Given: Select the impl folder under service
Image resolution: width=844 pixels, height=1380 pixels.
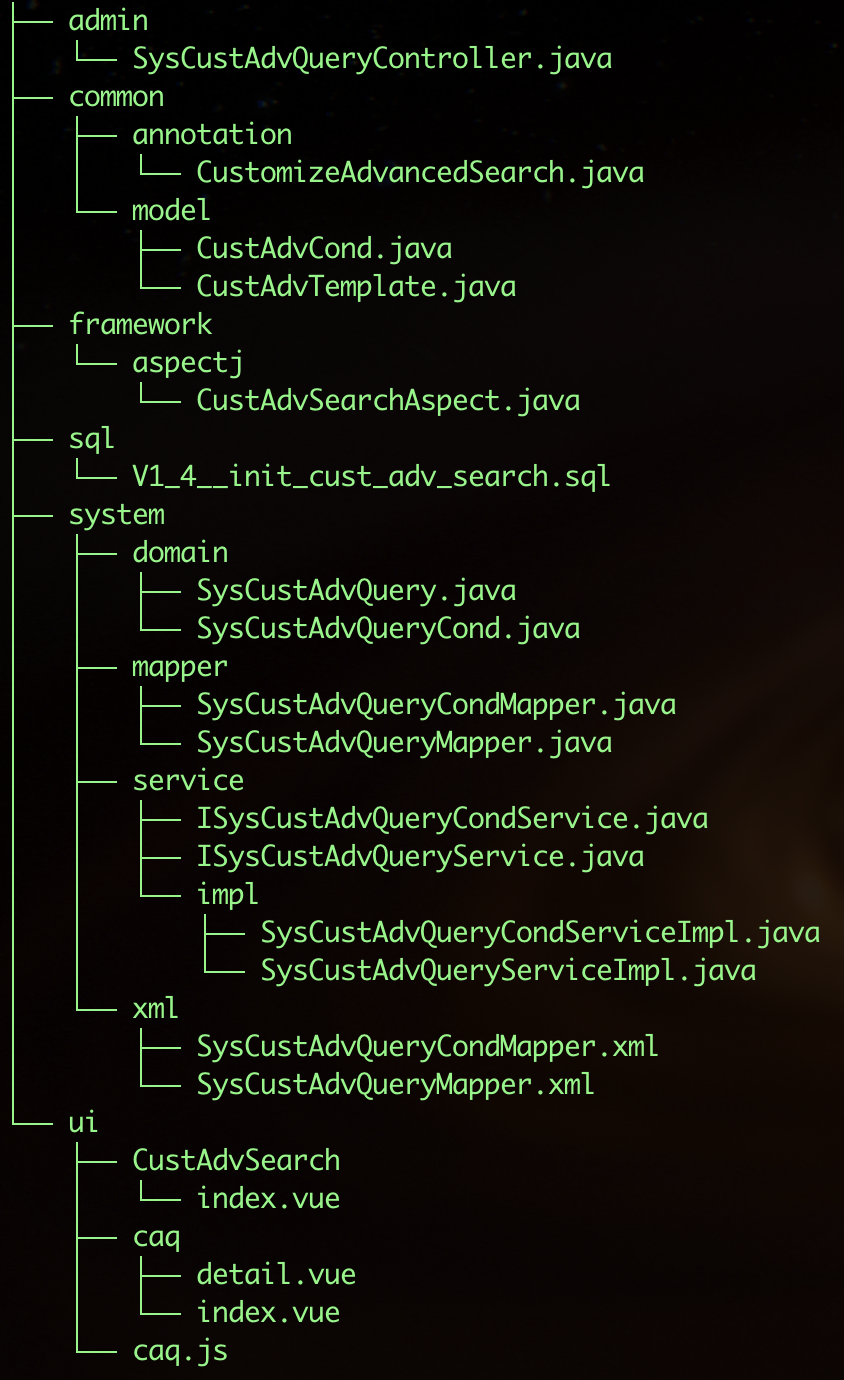Looking at the screenshot, I should (228, 895).
